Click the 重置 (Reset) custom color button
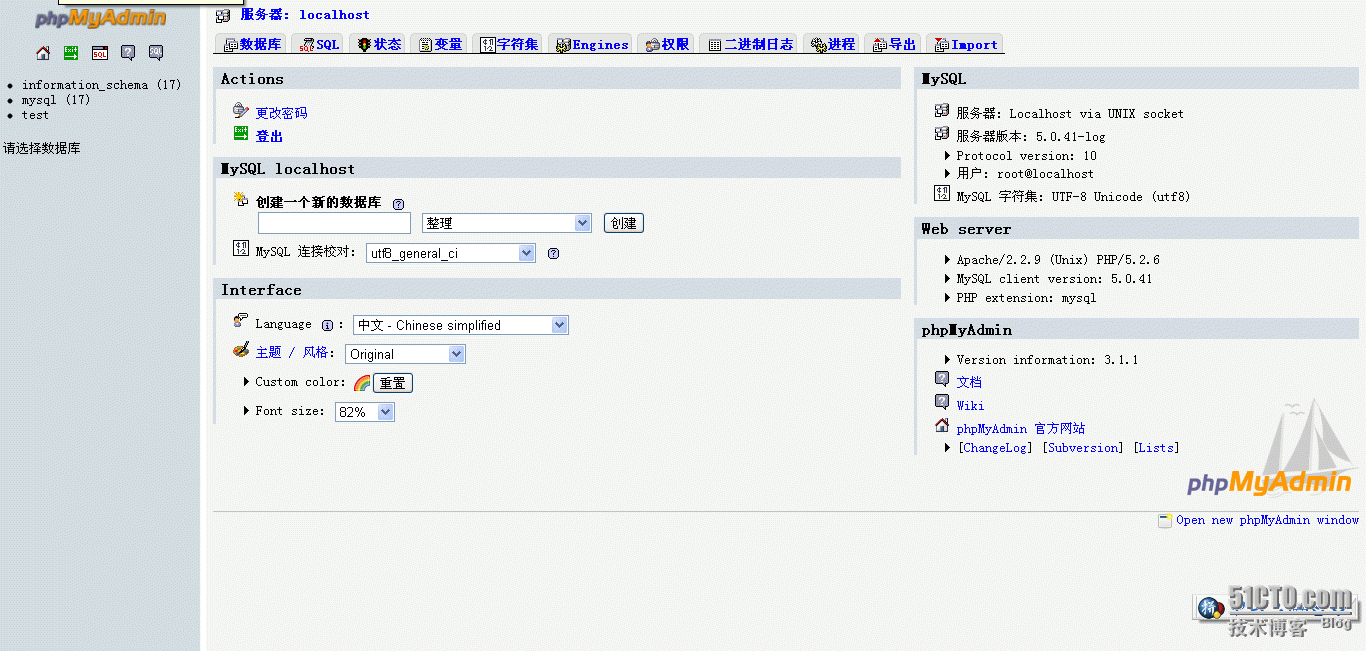Viewport: 1366px width, 651px height. click(393, 383)
